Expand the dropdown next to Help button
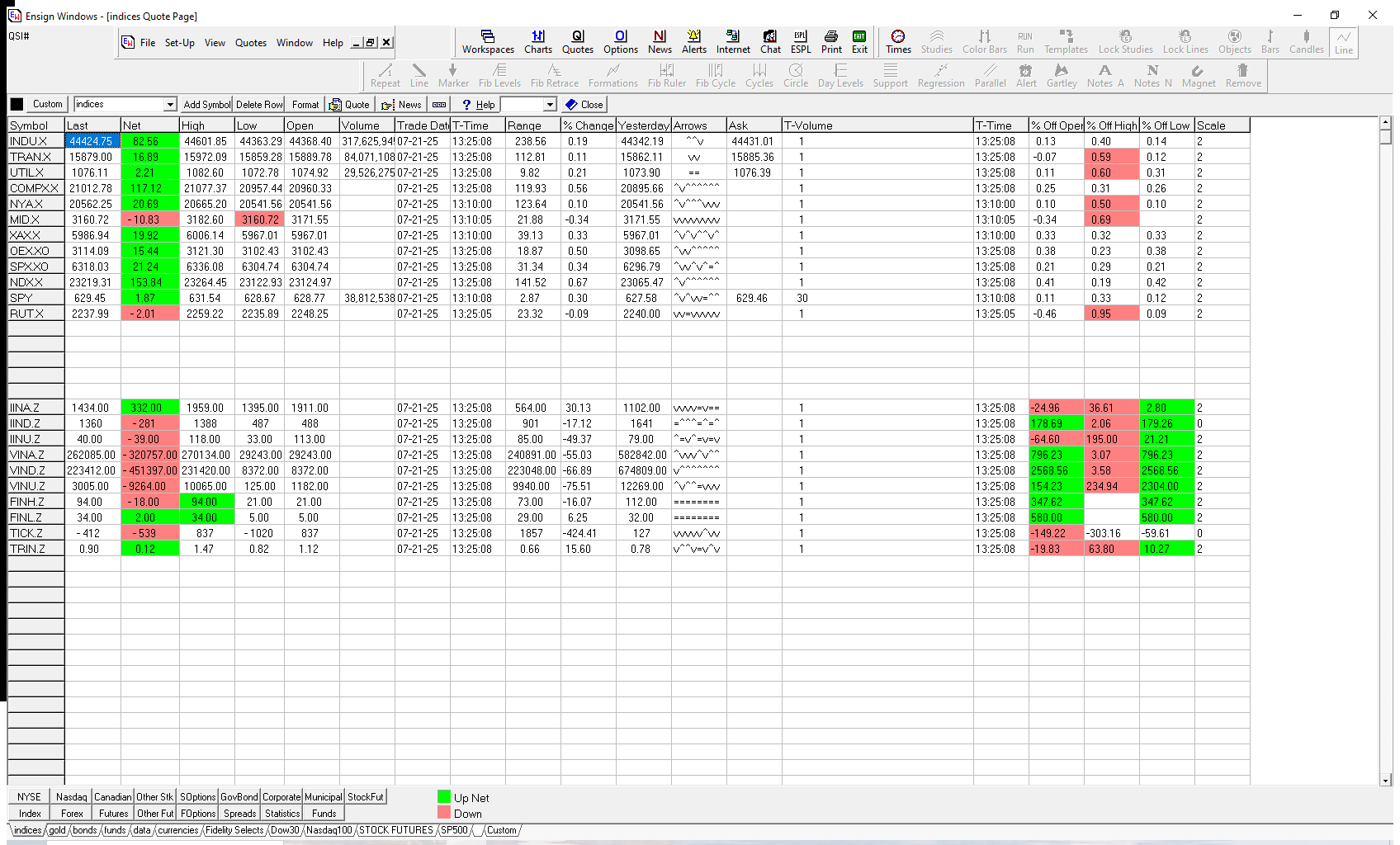The width and height of the screenshot is (1400, 845). pos(550,105)
